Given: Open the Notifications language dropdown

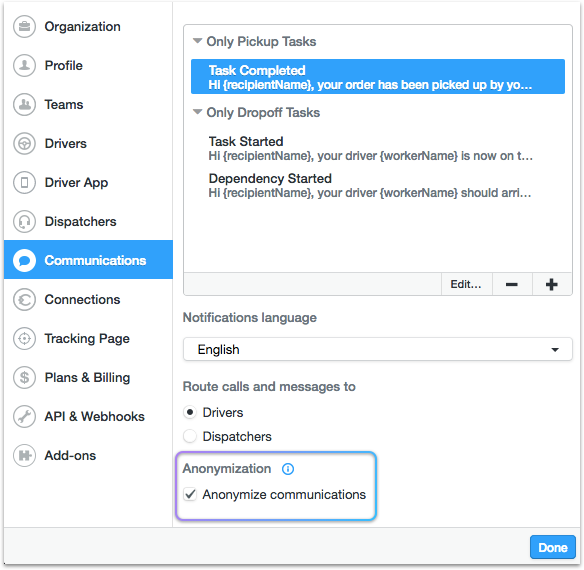Looking at the screenshot, I should point(377,349).
